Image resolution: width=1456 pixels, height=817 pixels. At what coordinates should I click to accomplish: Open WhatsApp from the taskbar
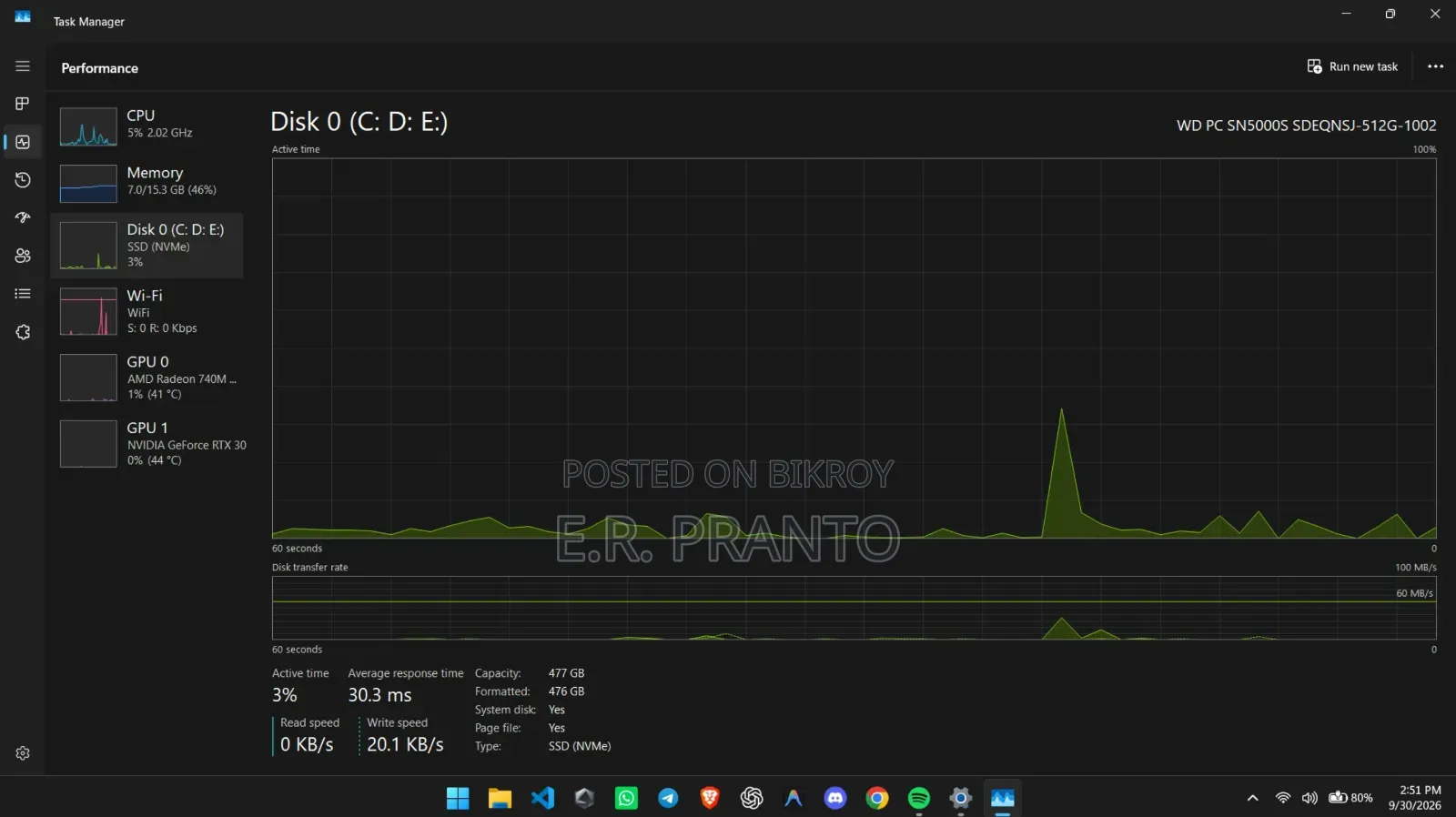pos(626,798)
